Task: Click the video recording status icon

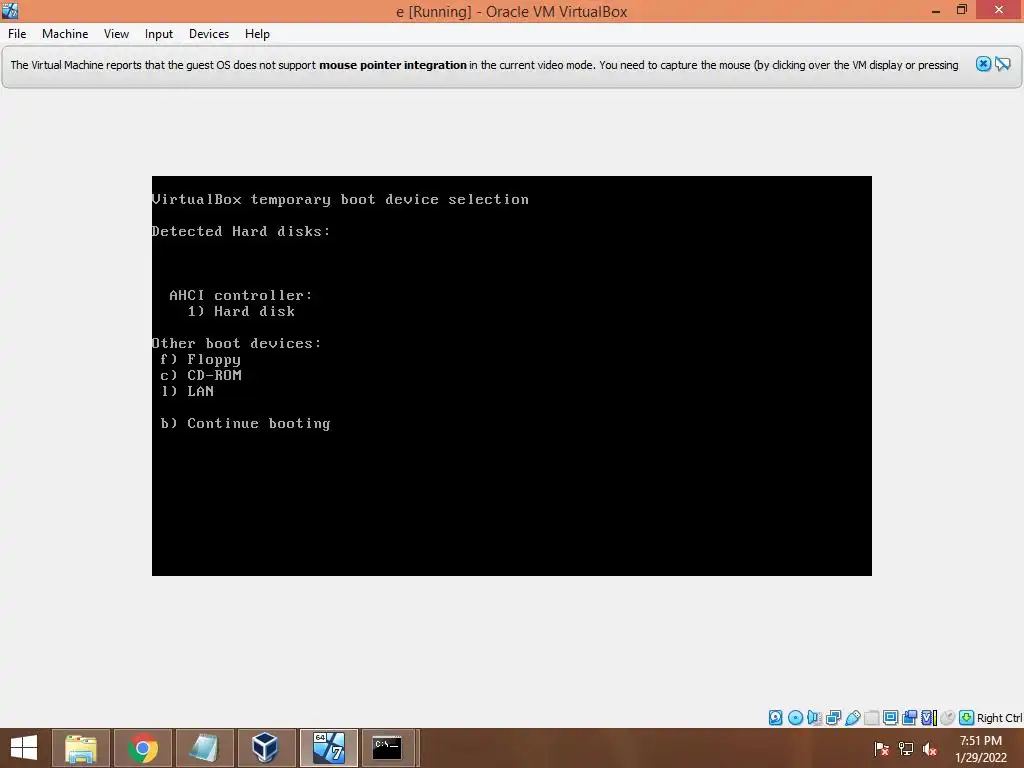Action: 909,718
